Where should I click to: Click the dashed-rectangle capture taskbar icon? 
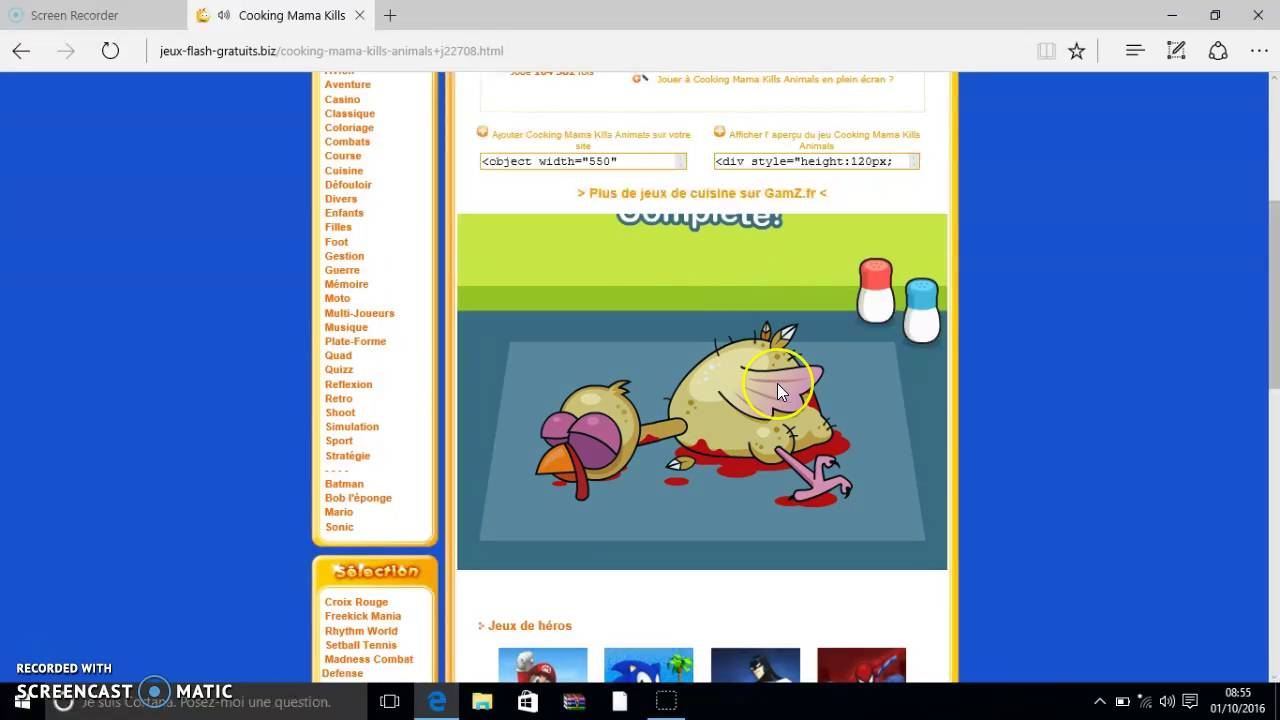(666, 702)
